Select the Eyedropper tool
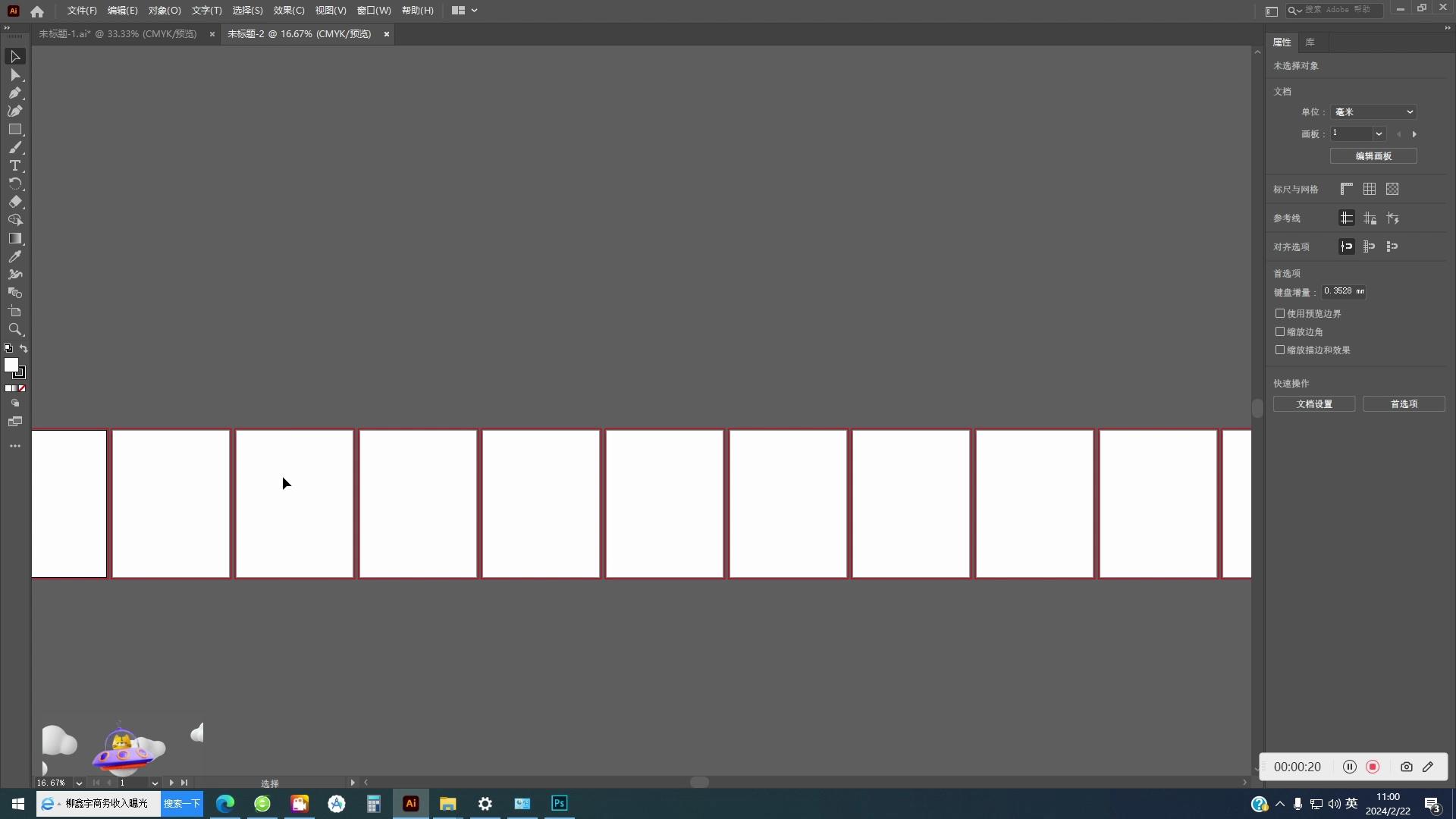This screenshot has width=1456, height=819. point(14,257)
